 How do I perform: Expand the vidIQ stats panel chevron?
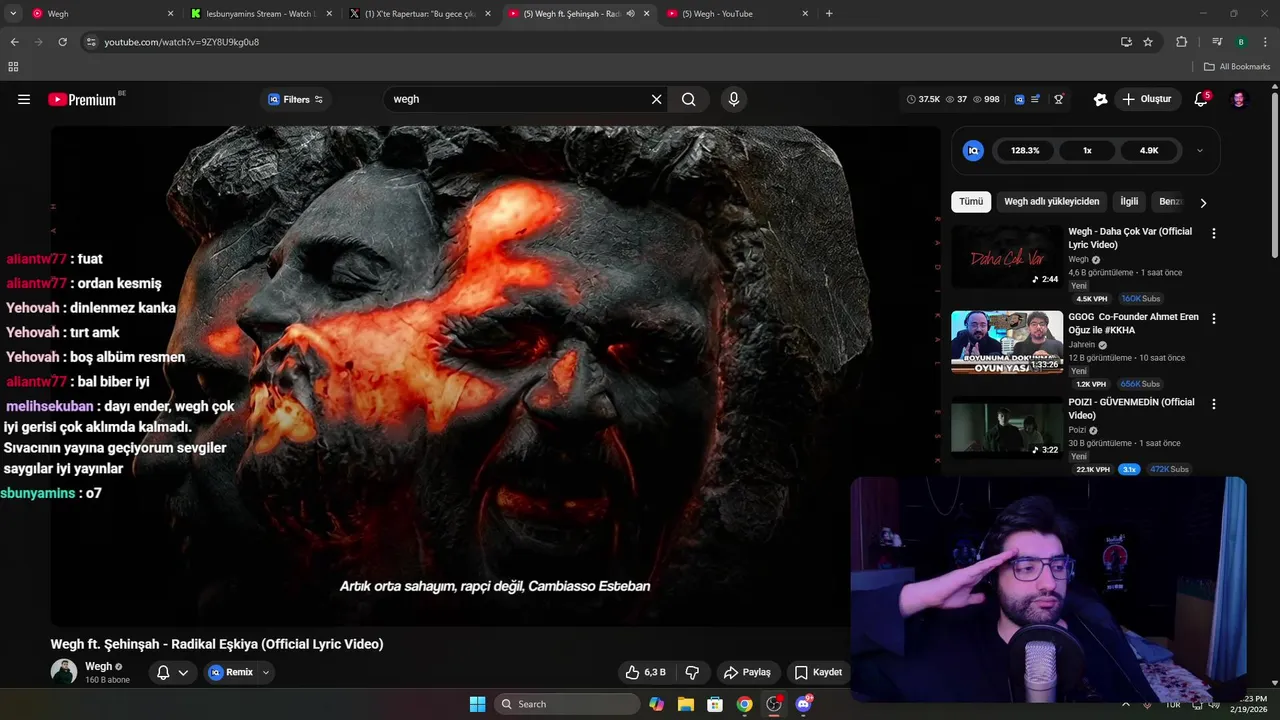1199,151
